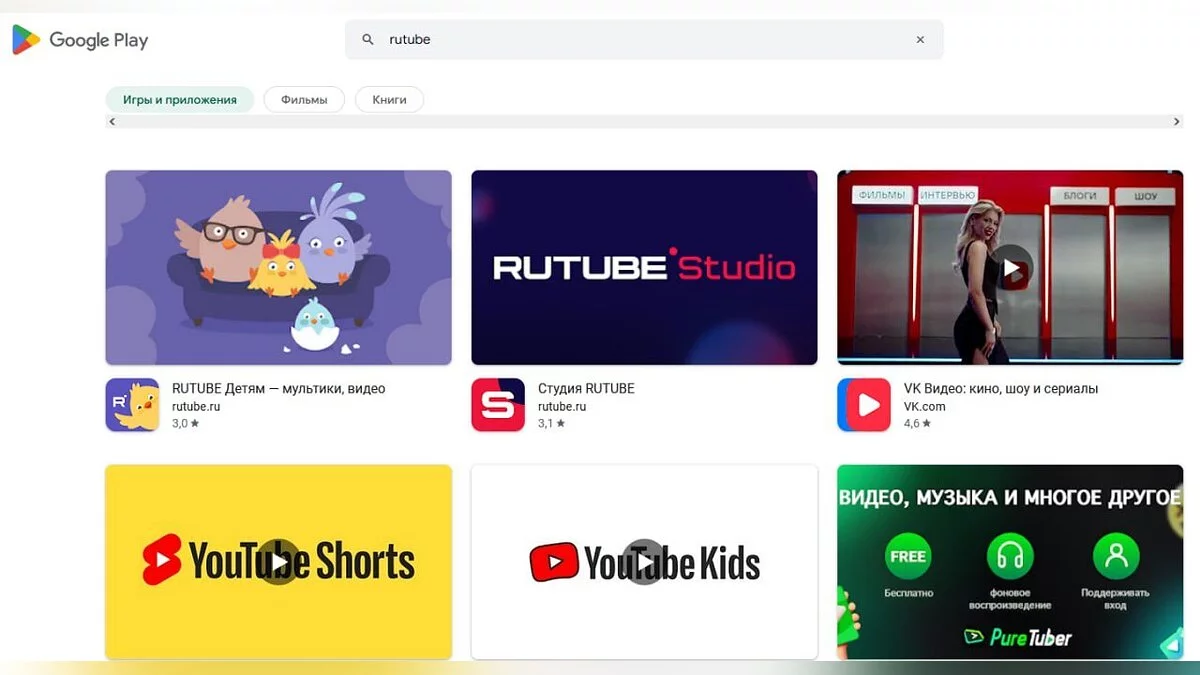Click the search magnifier icon

368,40
